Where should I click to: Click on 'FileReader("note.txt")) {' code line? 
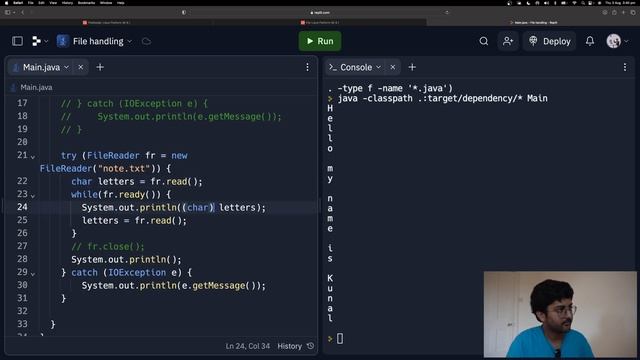click(x=105, y=168)
